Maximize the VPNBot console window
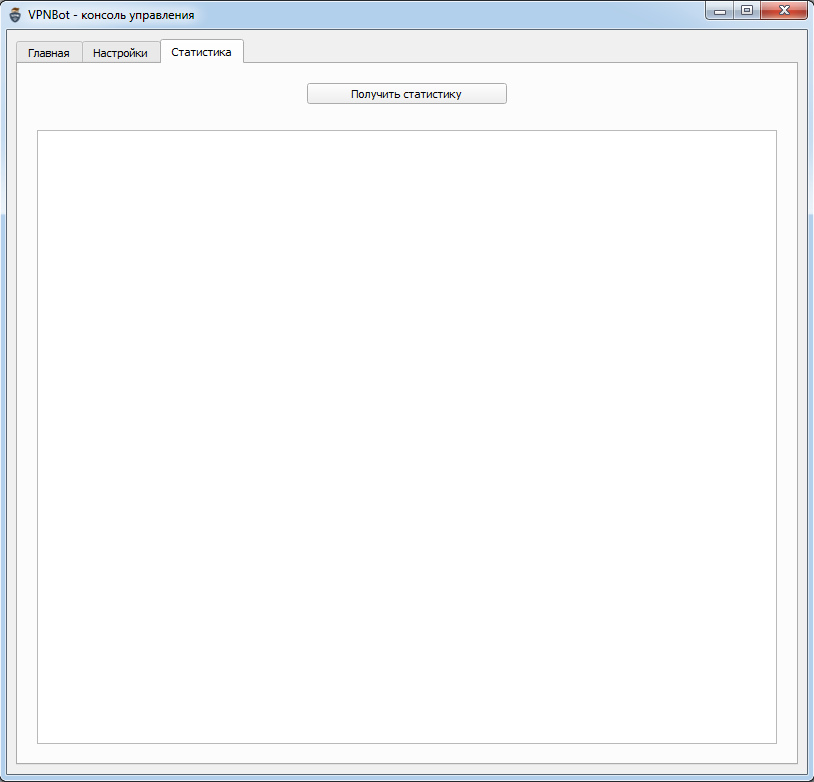 pyautogui.click(x=747, y=10)
